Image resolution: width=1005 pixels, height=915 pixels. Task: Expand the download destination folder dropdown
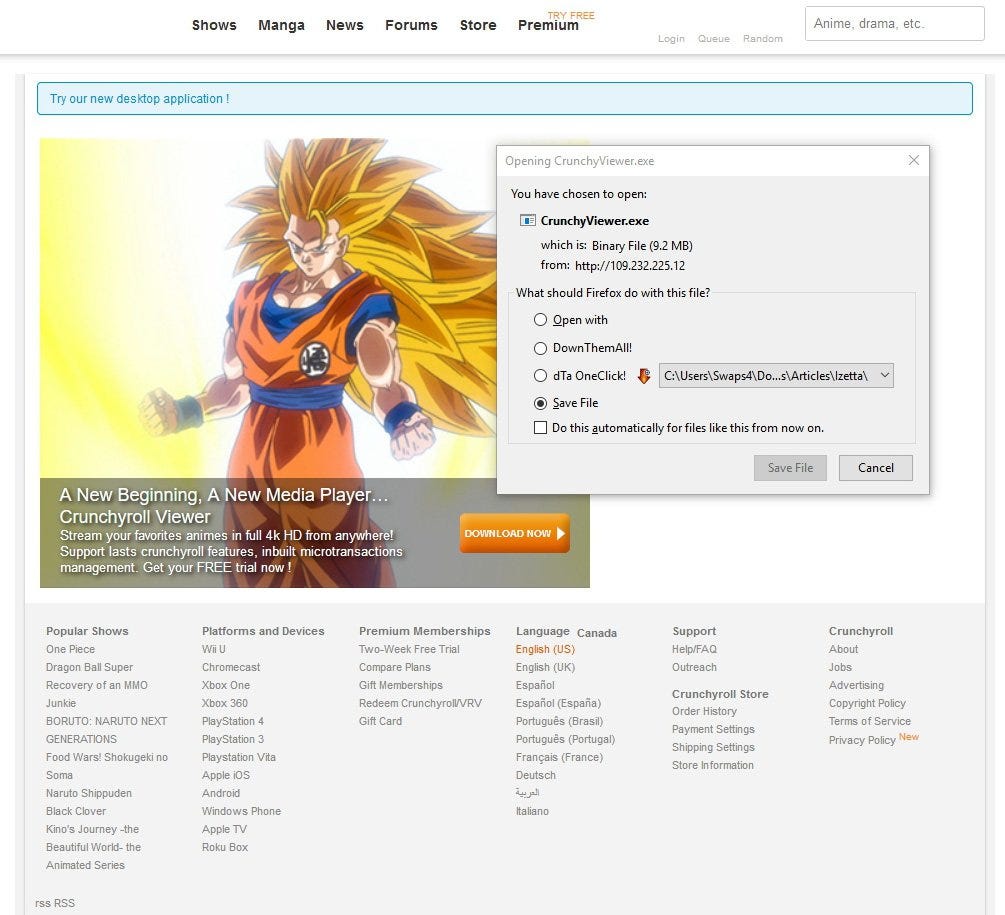(x=884, y=375)
